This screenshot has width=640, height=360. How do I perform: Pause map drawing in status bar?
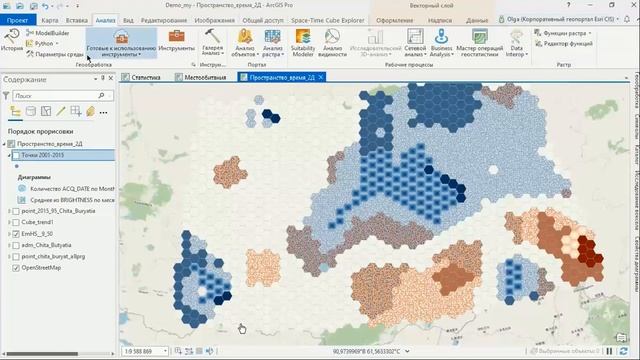(609, 351)
